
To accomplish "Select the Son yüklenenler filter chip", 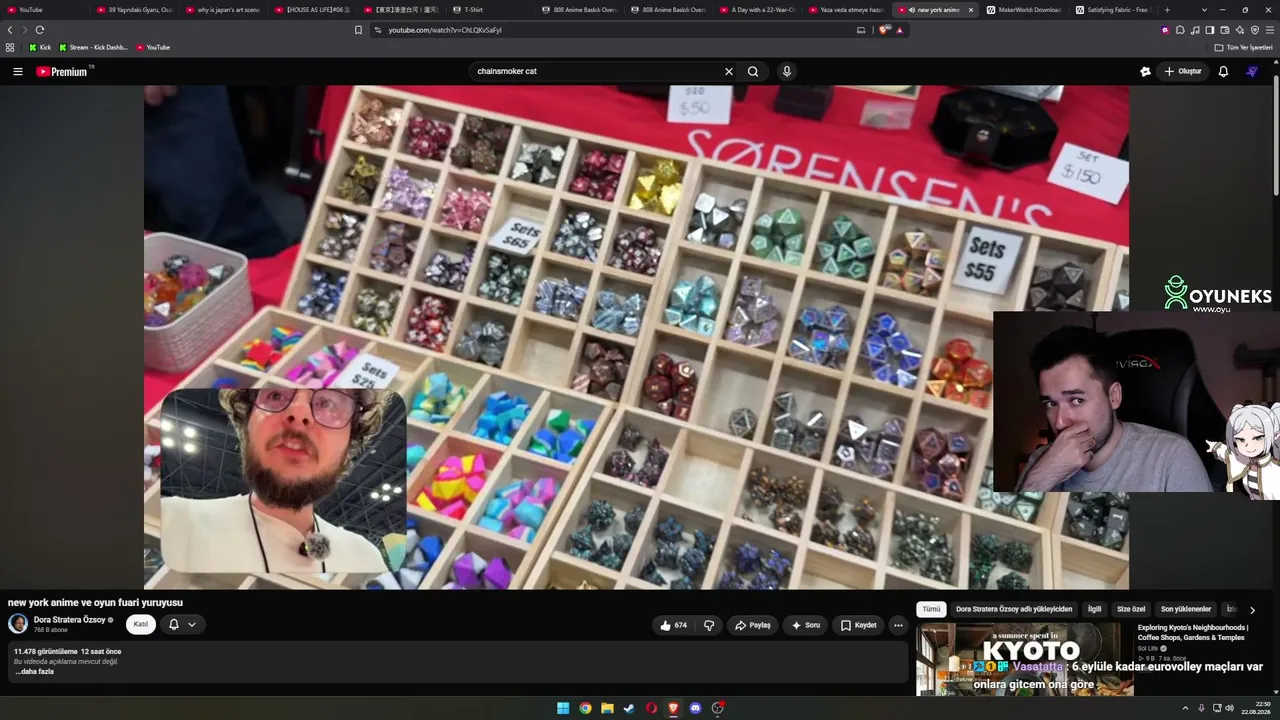I will click(x=1186, y=609).
